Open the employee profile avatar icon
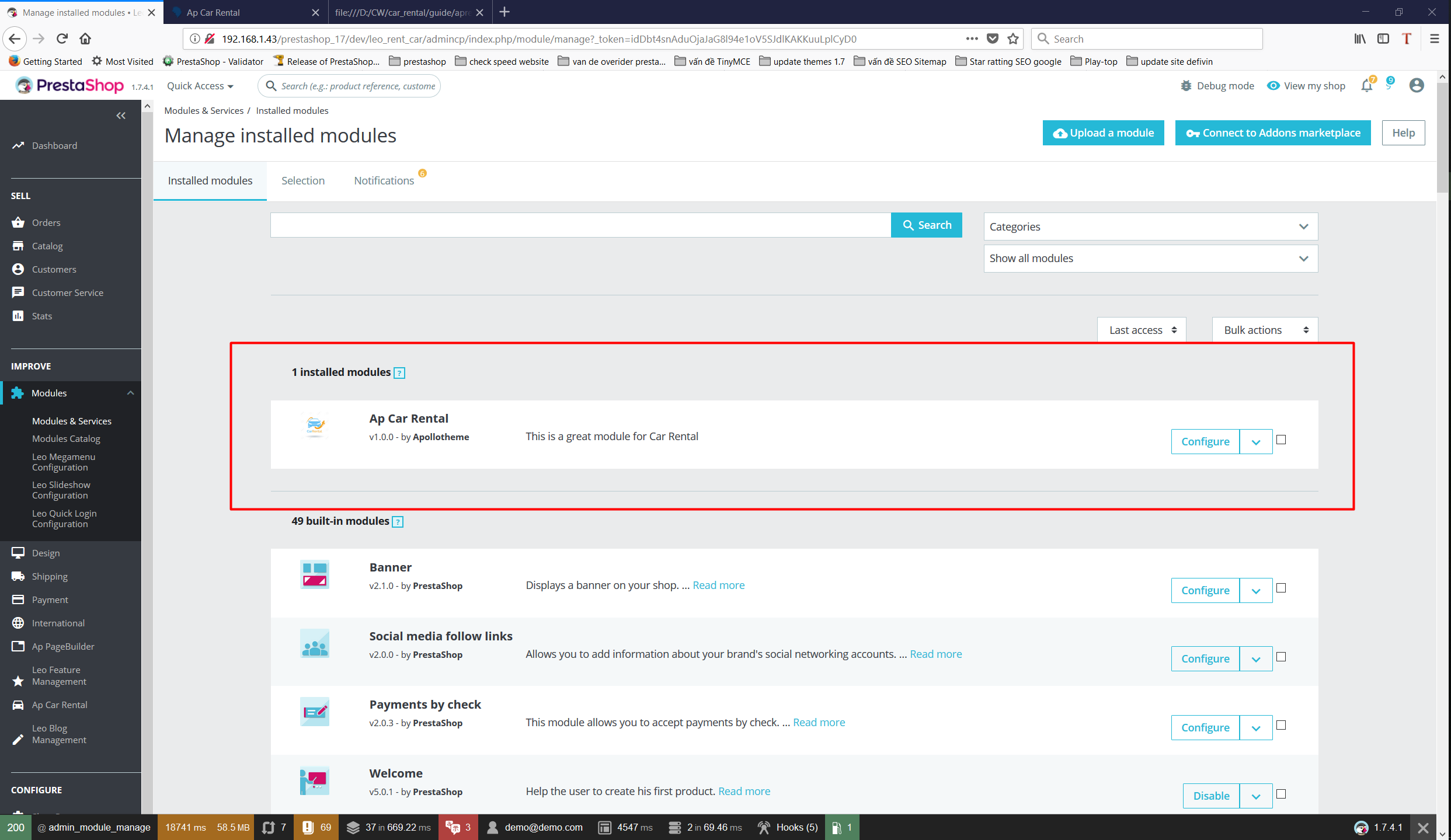This screenshot has width=1451, height=840. (1417, 86)
